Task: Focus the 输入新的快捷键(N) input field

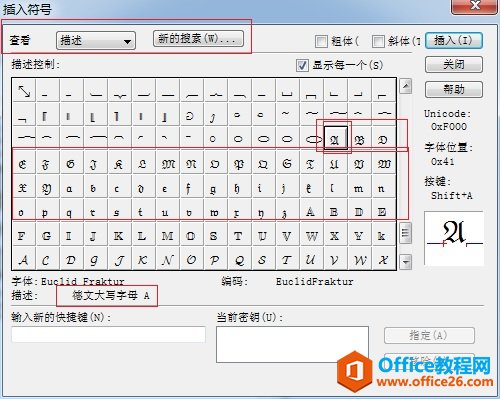Action: 109,334
